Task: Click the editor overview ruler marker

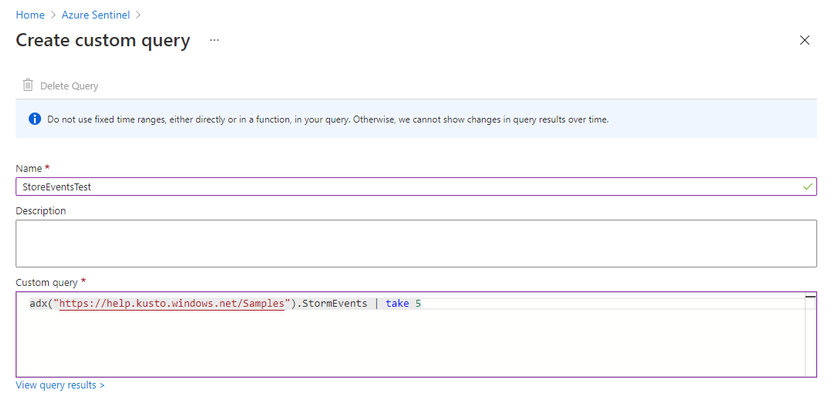Action: click(x=810, y=297)
